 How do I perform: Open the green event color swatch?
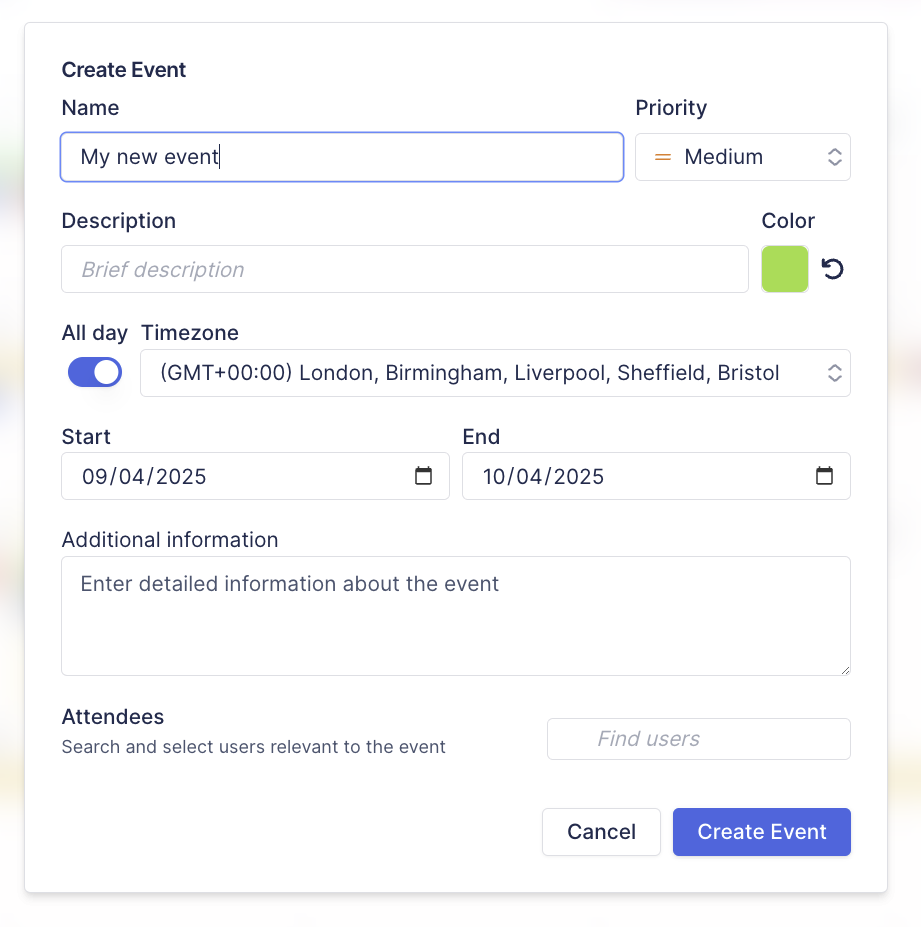pos(784,269)
